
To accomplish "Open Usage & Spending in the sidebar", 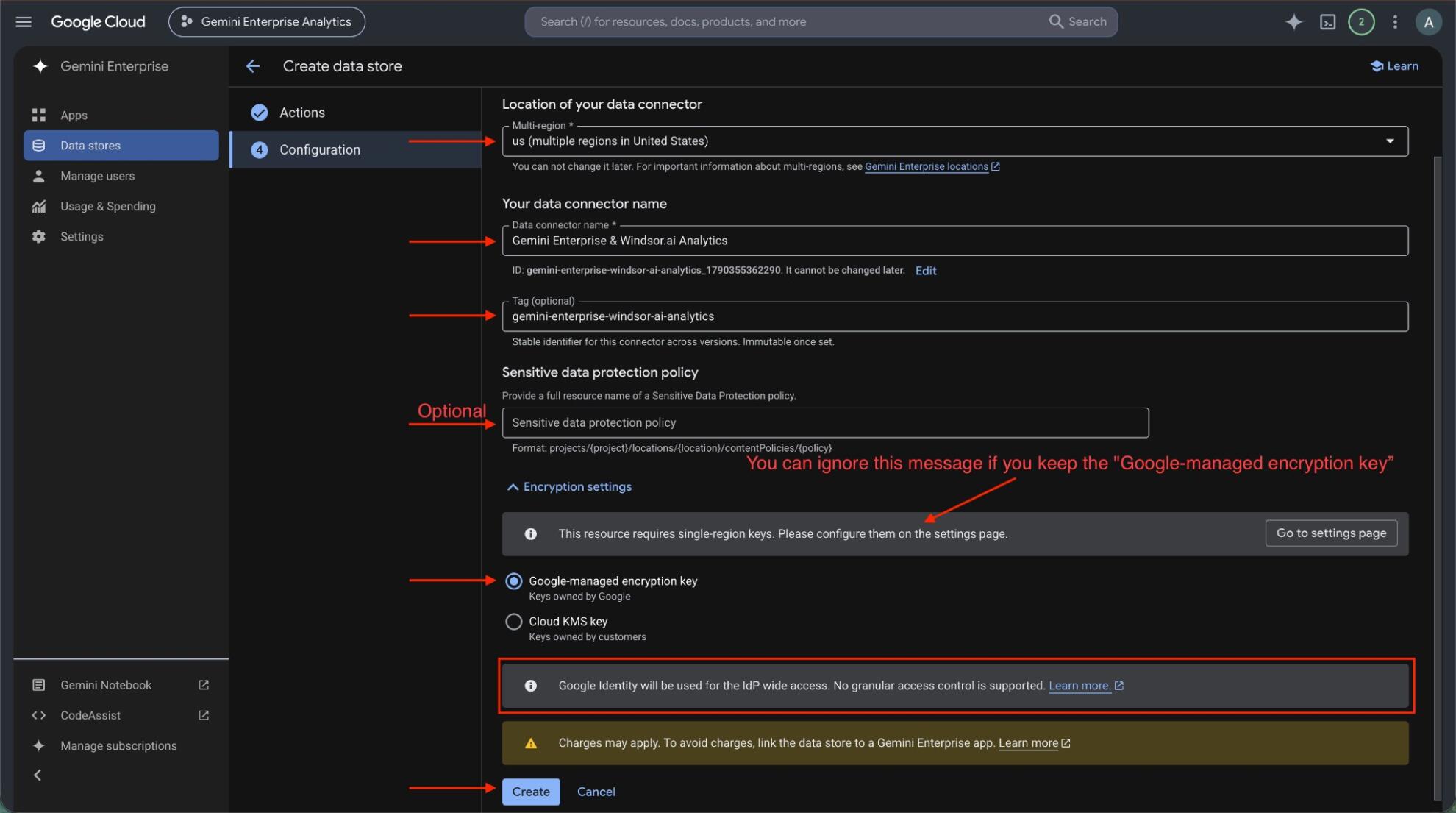I will (x=121, y=206).
